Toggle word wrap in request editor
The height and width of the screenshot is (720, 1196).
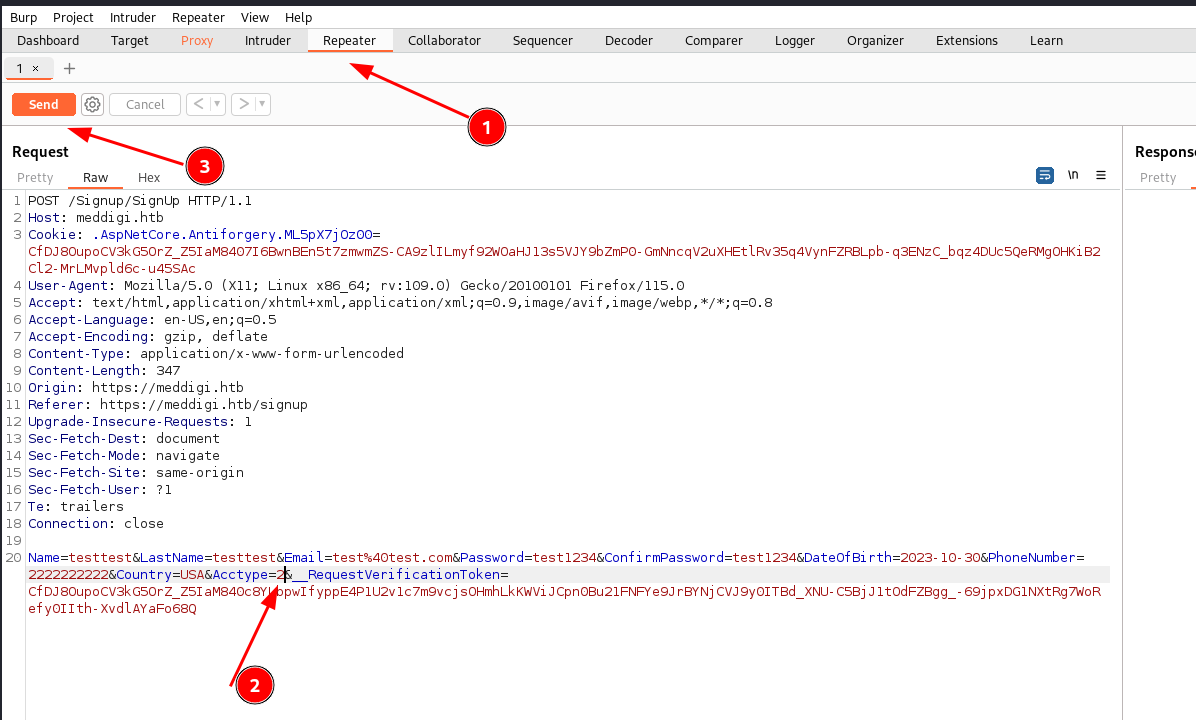click(x=1045, y=175)
